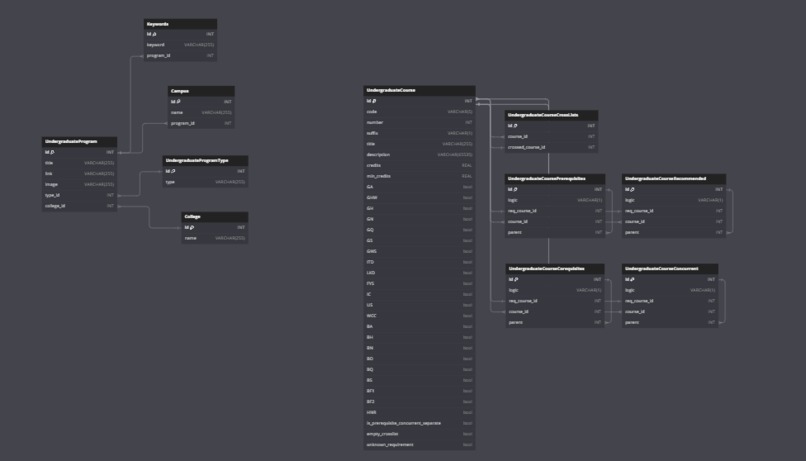Click the parent field in UndergraduateCourseConcurrent table

(x=670, y=323)
